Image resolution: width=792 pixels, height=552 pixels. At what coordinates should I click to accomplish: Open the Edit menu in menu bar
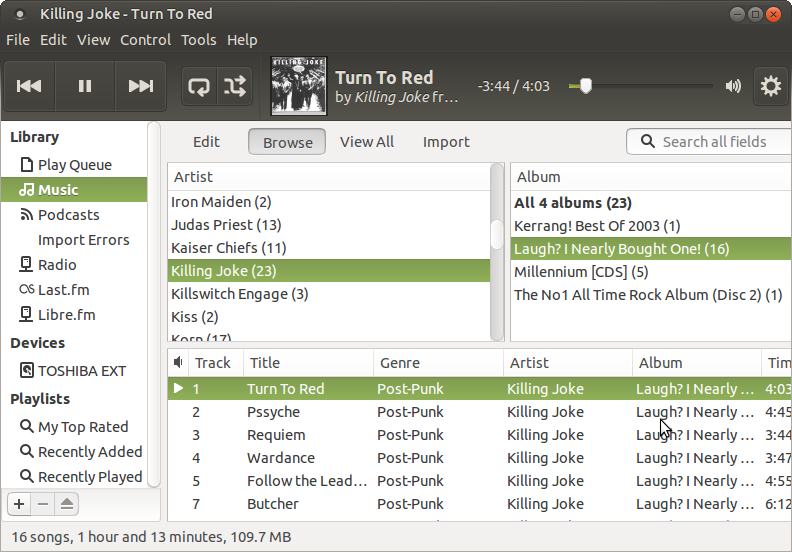[53, 40]
